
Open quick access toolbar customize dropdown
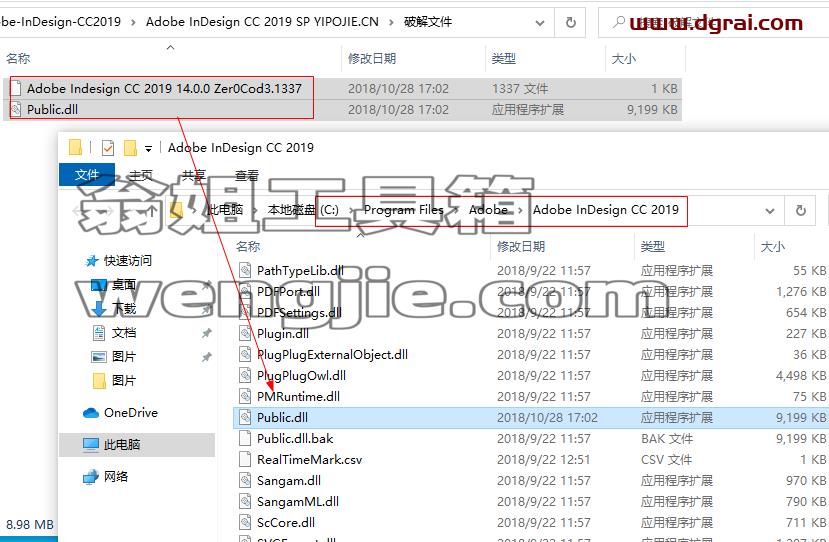coord(149,149)
